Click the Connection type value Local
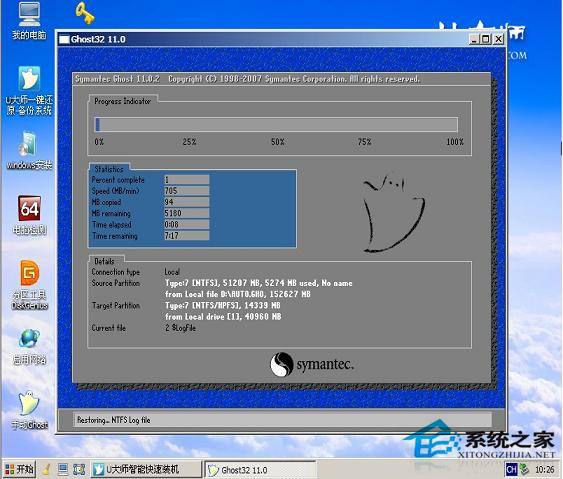This screenshot has height=479, width=563. pos(172,272)
